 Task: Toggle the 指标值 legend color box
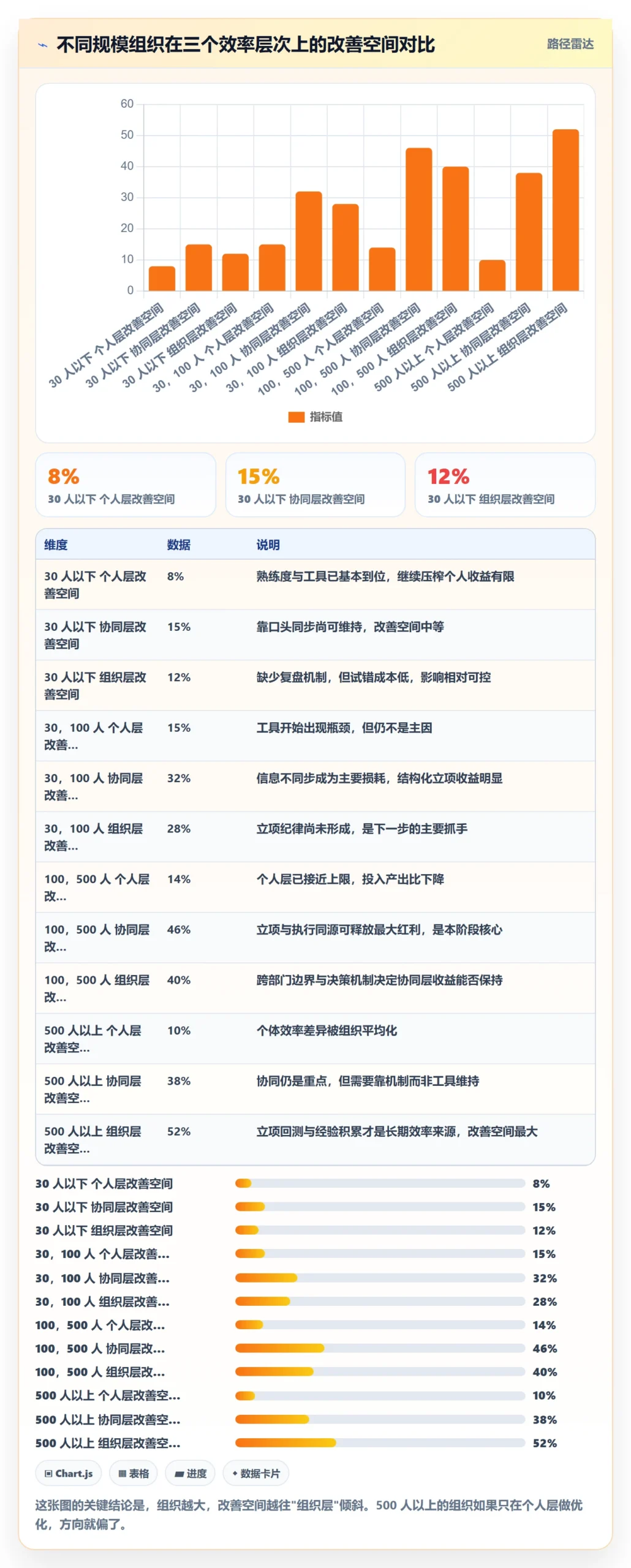[x=297, y=417]
